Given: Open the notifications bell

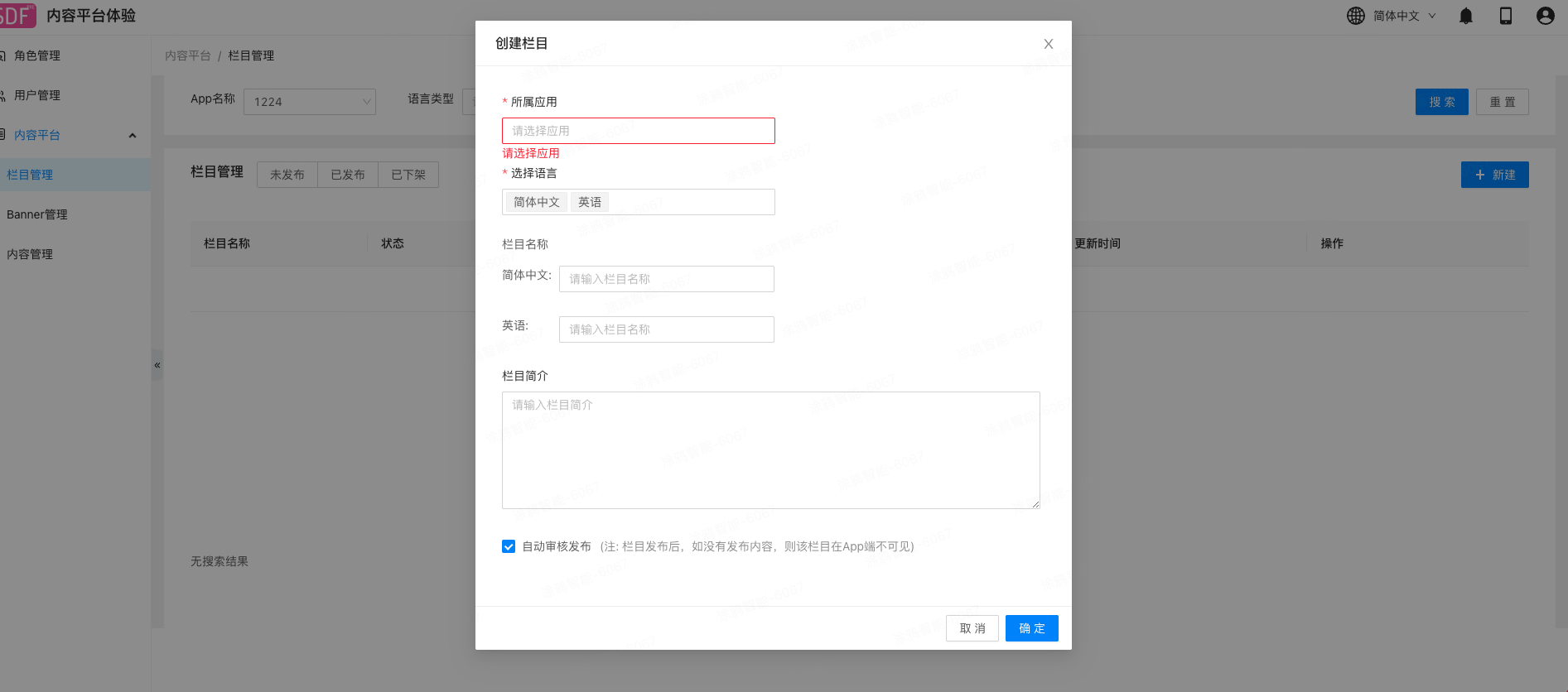Looking at the screenshot, I should (1465, 16).
